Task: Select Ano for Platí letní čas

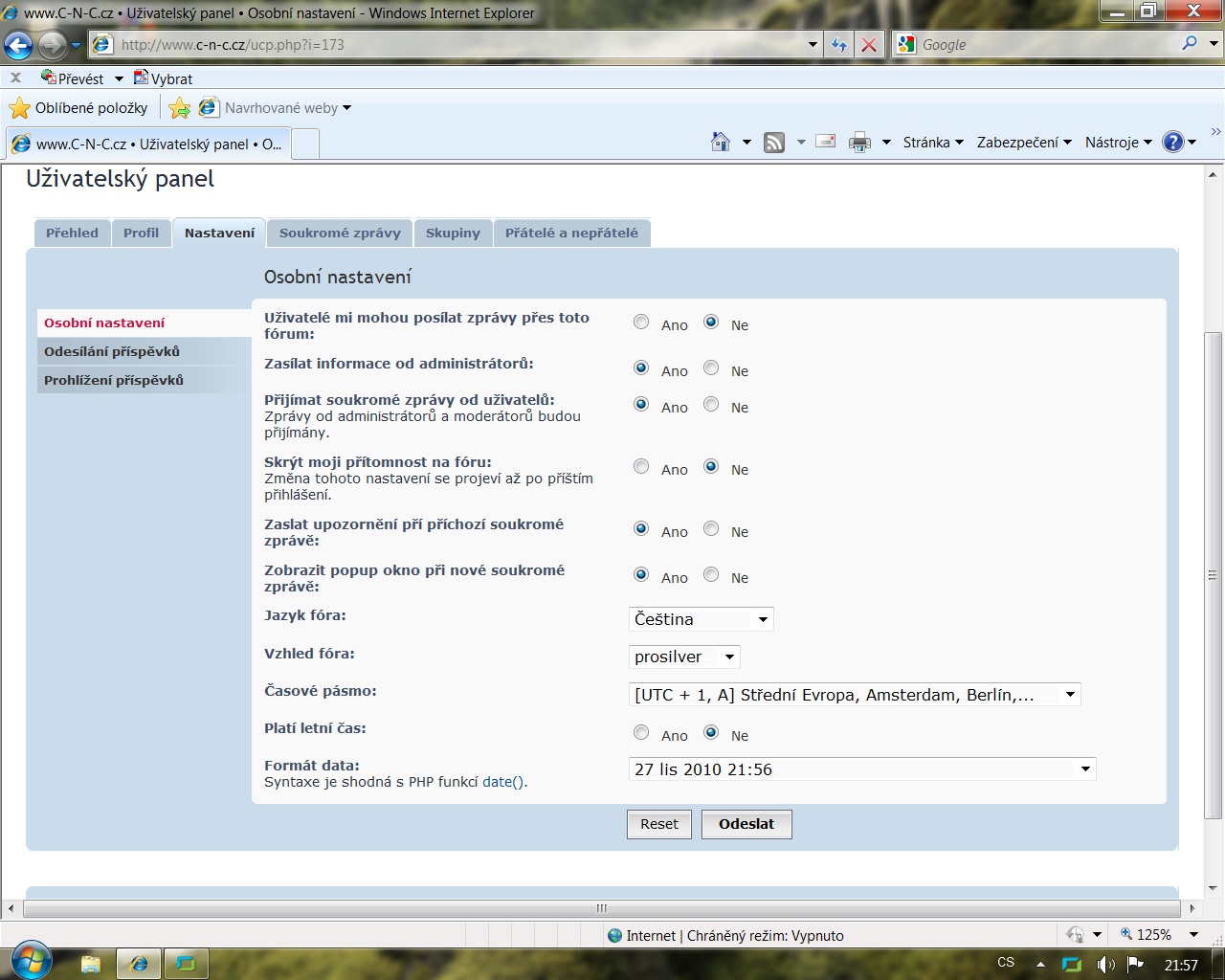Action: pos(641,733)
